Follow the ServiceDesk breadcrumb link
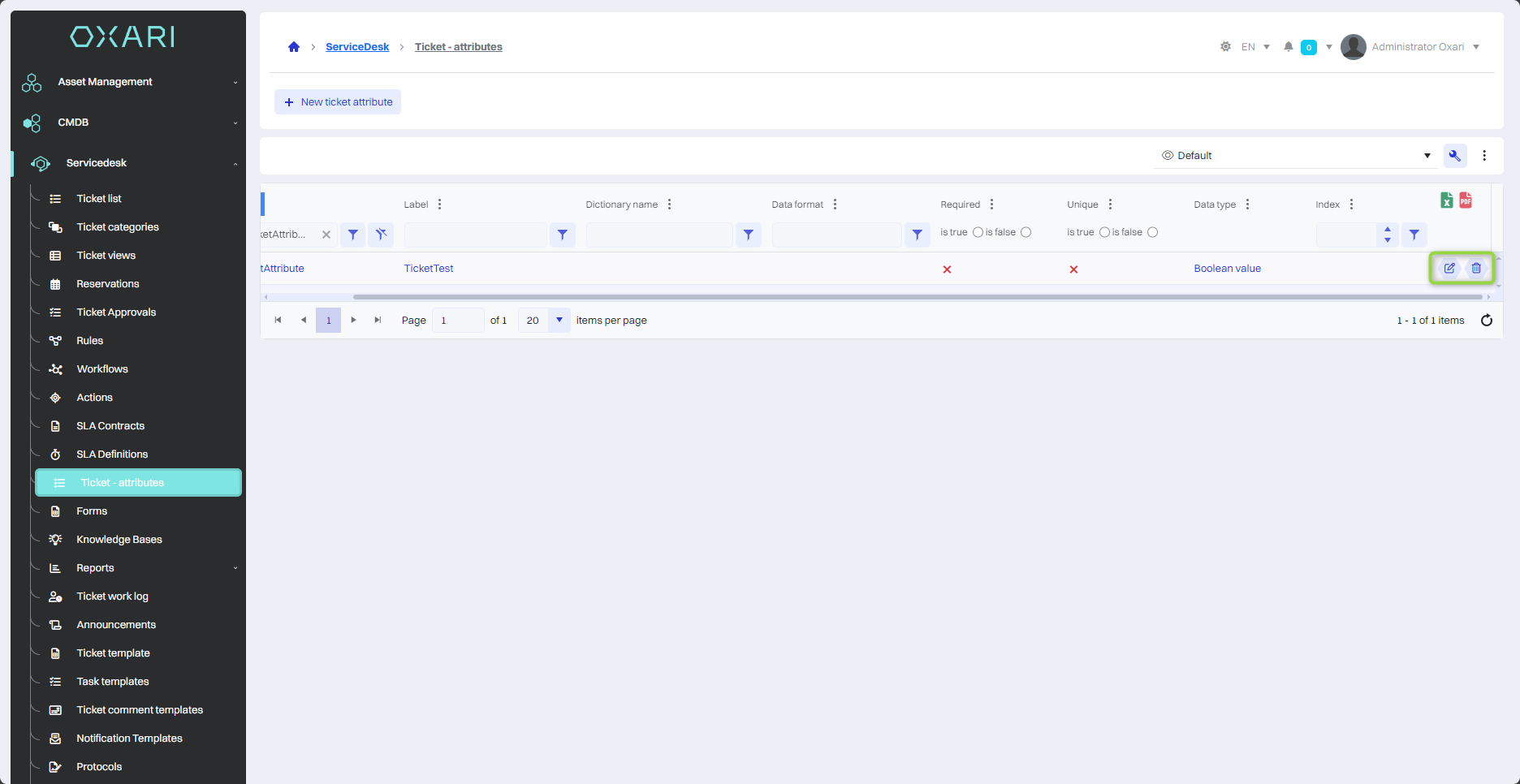 357,47
